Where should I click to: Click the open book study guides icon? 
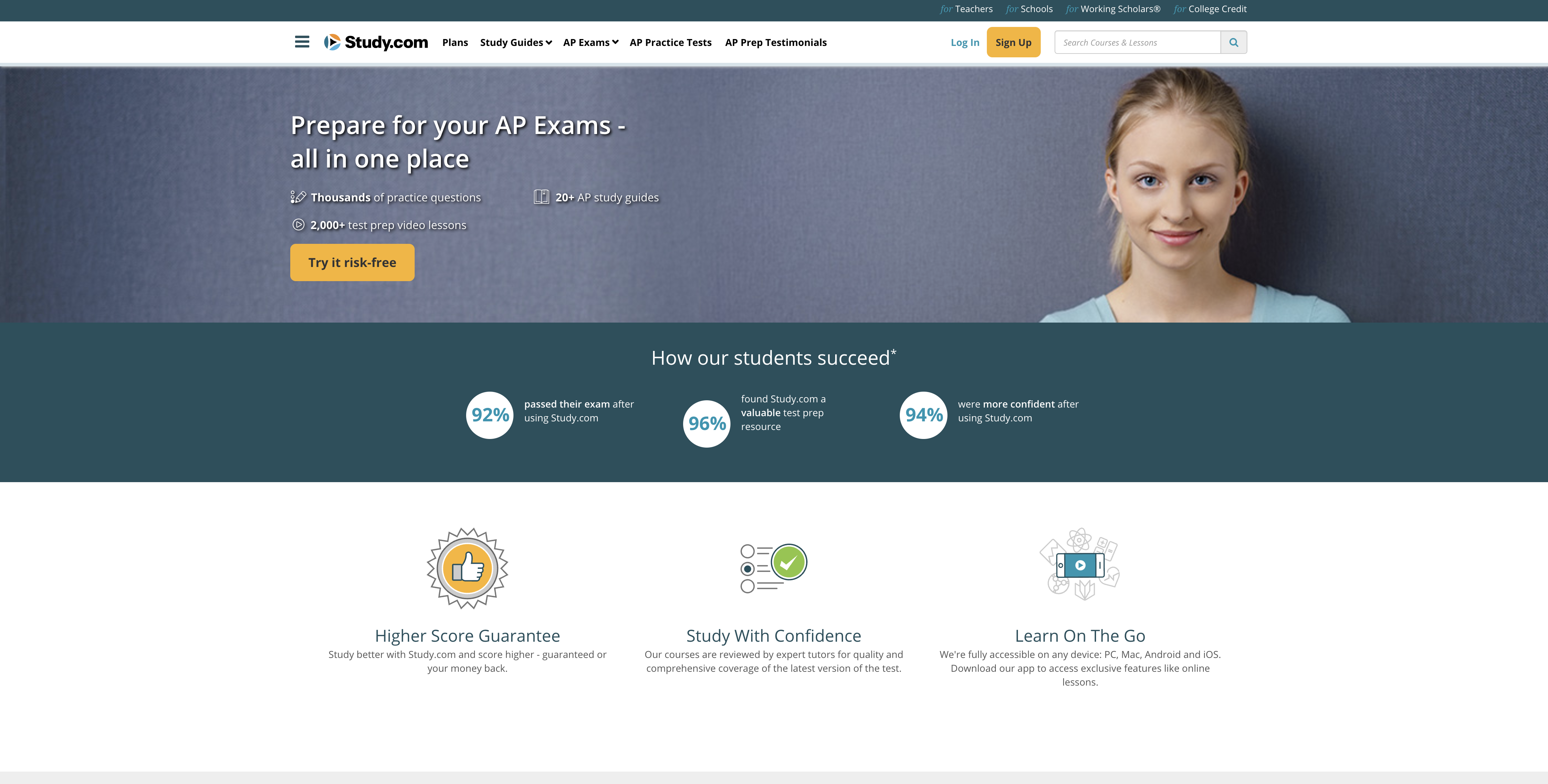[x=541, y=197]
